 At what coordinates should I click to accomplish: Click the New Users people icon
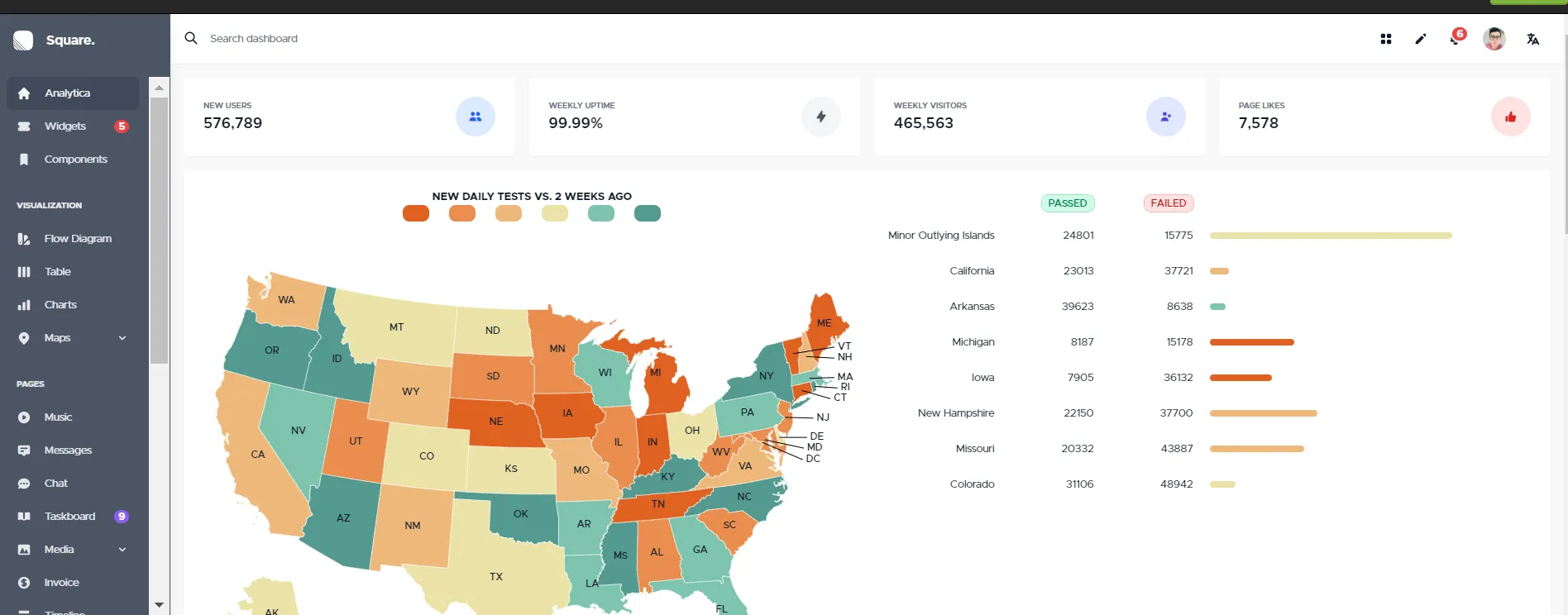(476, 117)
